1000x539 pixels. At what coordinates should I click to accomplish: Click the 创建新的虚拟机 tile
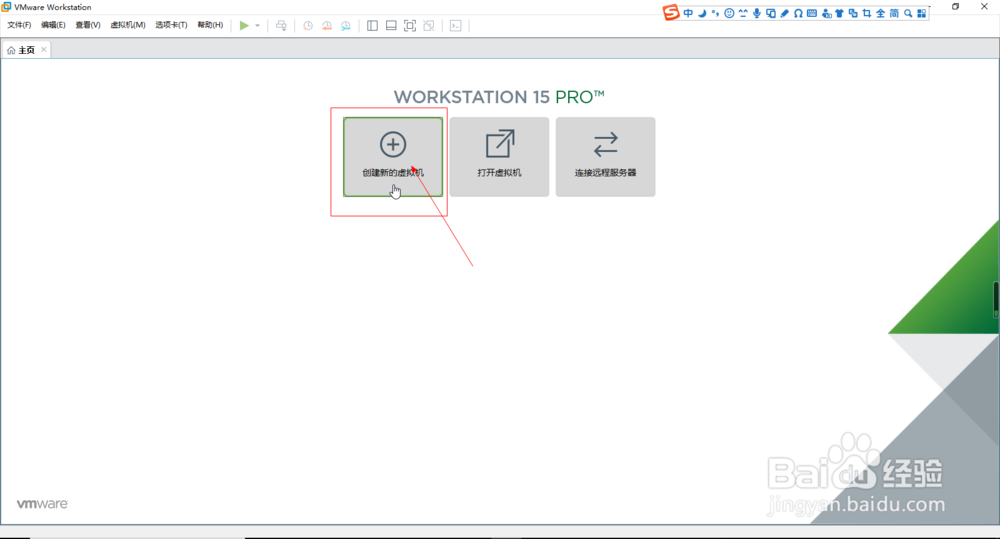(393, 157)
